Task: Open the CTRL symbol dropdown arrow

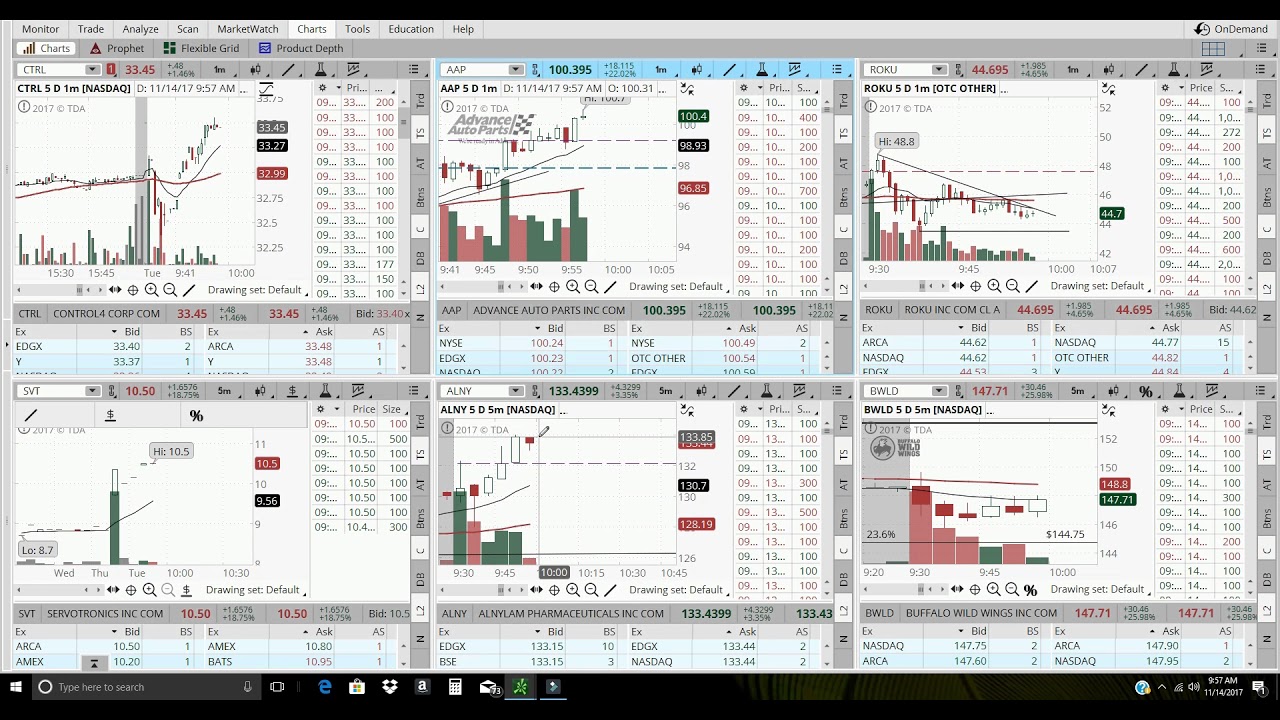Action: 92,69
